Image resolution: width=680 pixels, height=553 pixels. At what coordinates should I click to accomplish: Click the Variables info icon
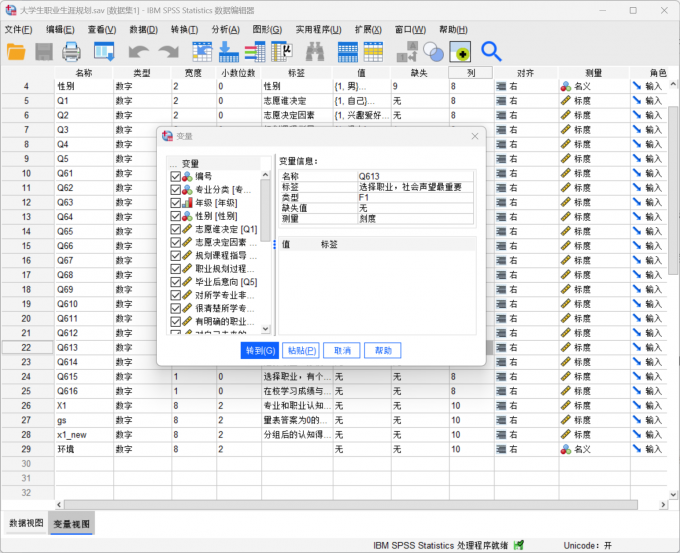pos(255,52)
